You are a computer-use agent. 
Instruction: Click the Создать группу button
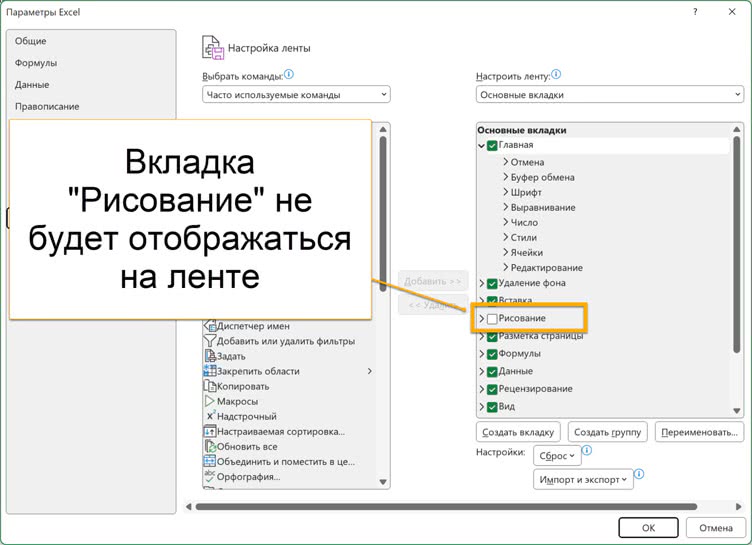(608, 432)
